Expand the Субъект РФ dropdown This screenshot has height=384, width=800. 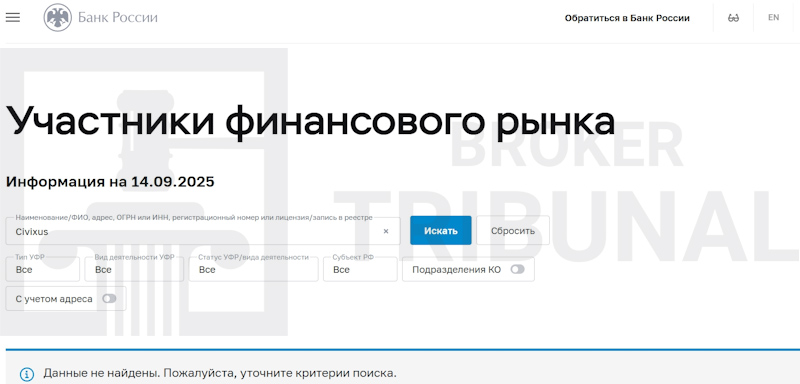pos(360,269)
